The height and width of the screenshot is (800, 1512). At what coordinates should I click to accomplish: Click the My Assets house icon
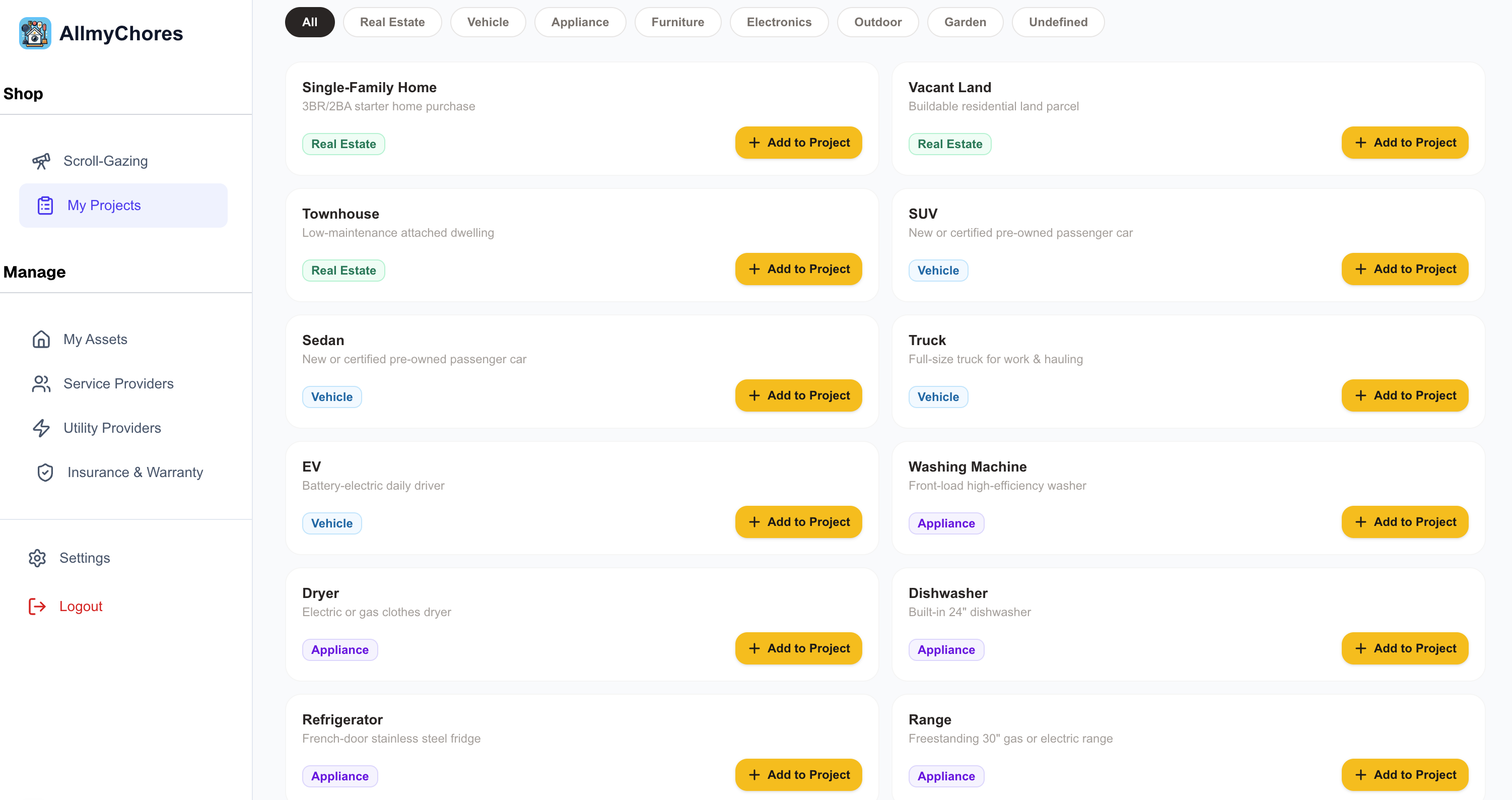pos(41,339)
